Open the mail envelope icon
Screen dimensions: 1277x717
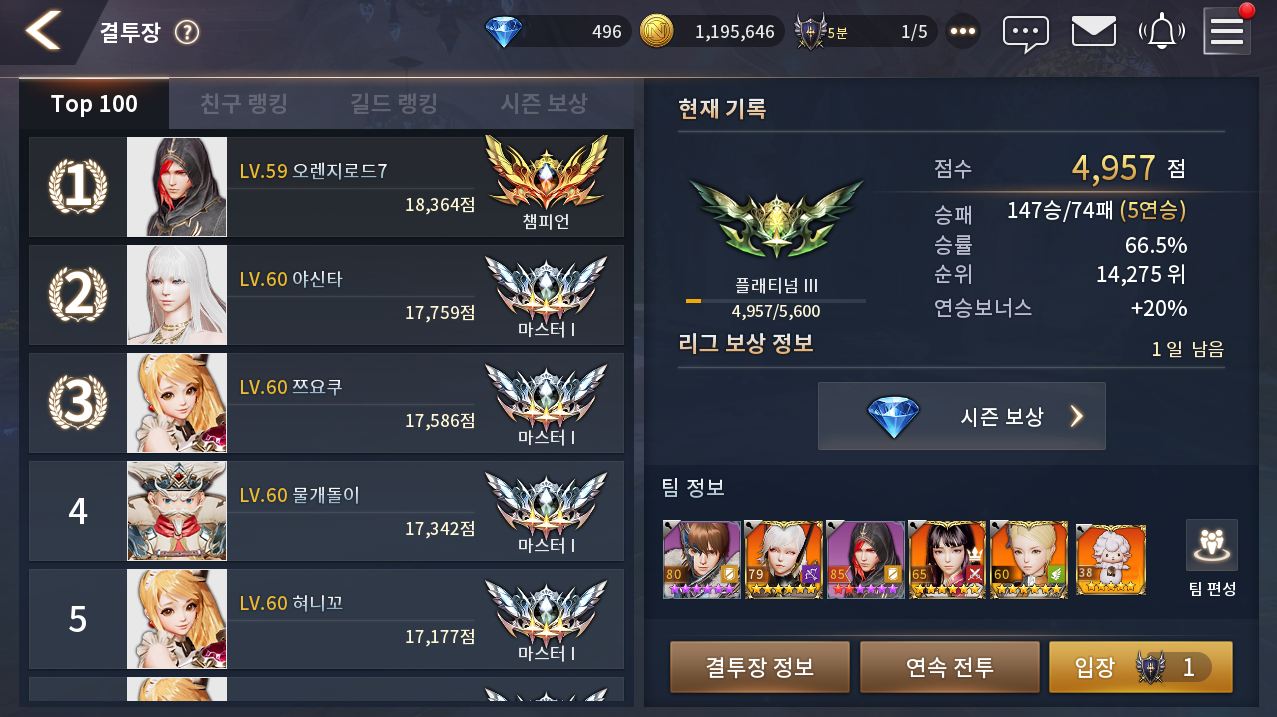click(1094, 32)
